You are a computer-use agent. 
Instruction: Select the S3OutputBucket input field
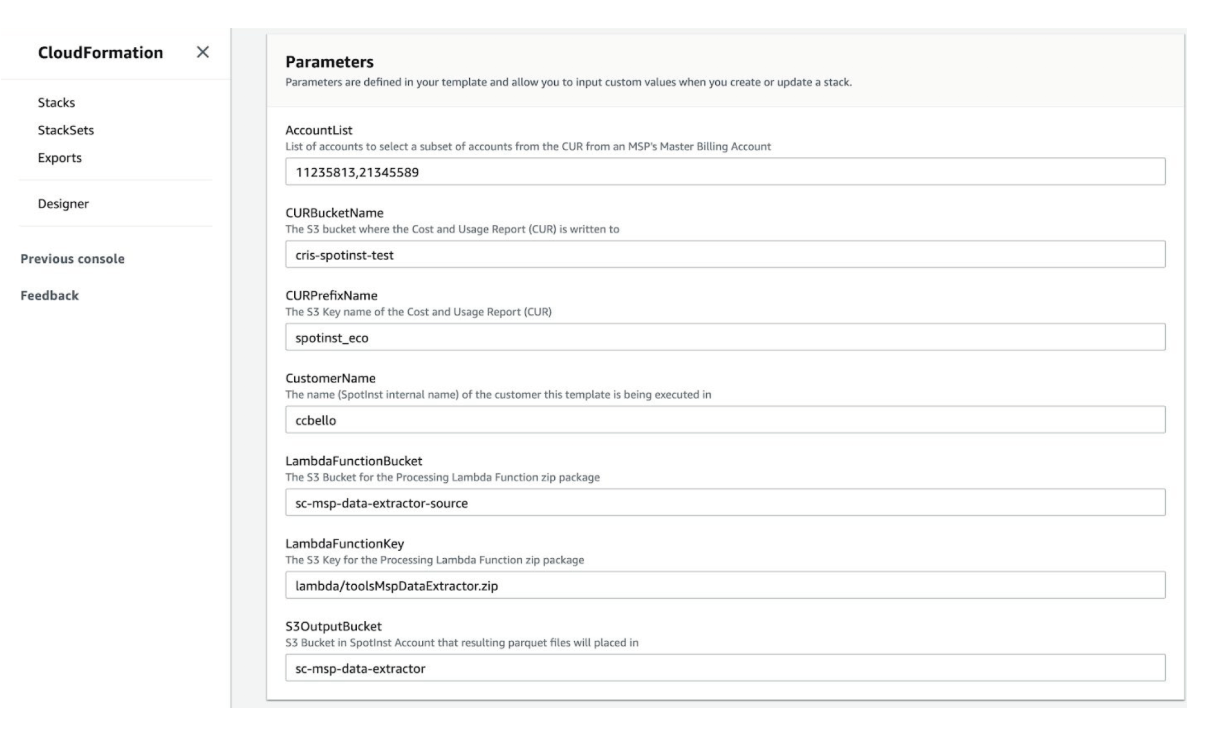(x=725, y=668)
